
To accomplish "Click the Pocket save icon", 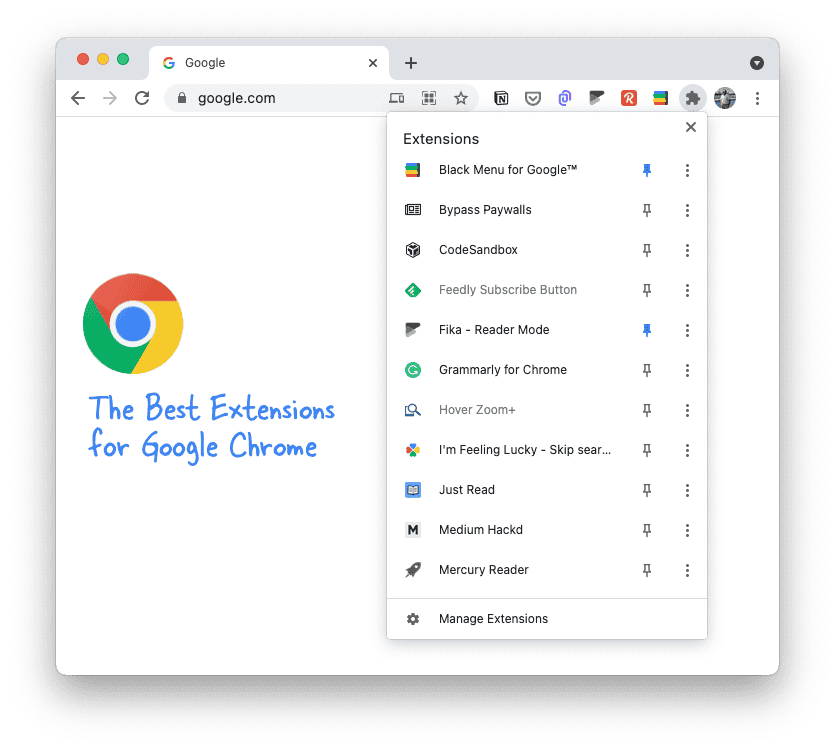I will pyautogui.click(x=533, y=98).
